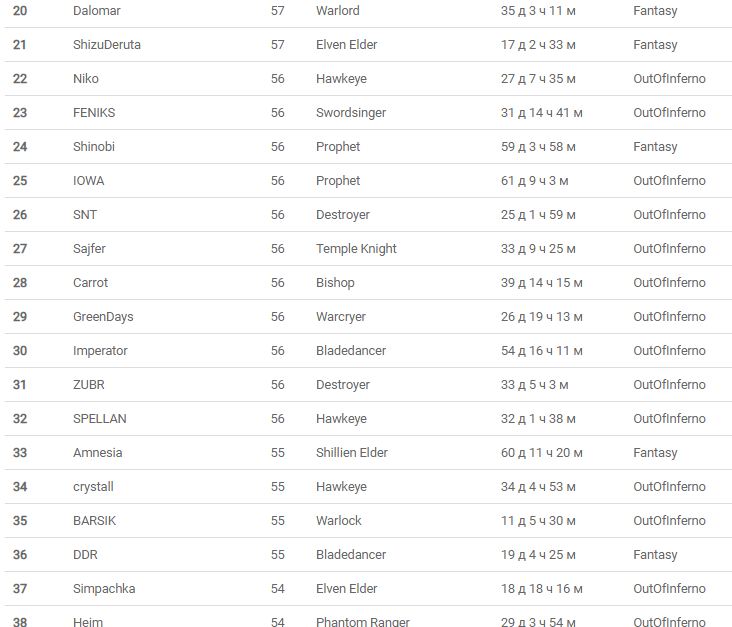Select Simpachka in the ranking table
Image resolution: width=732 pixels, height=627 pixels.
[x=104, y=589]
